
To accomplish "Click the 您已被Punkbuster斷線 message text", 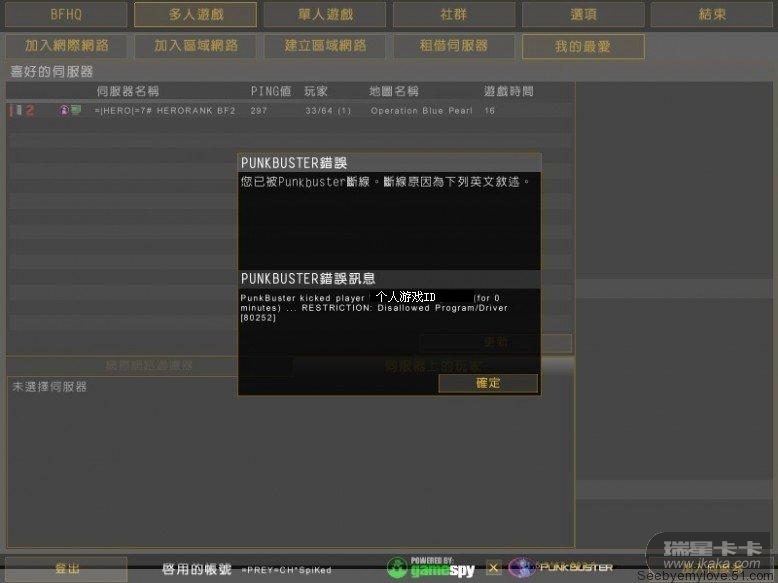I will [385, 182].
